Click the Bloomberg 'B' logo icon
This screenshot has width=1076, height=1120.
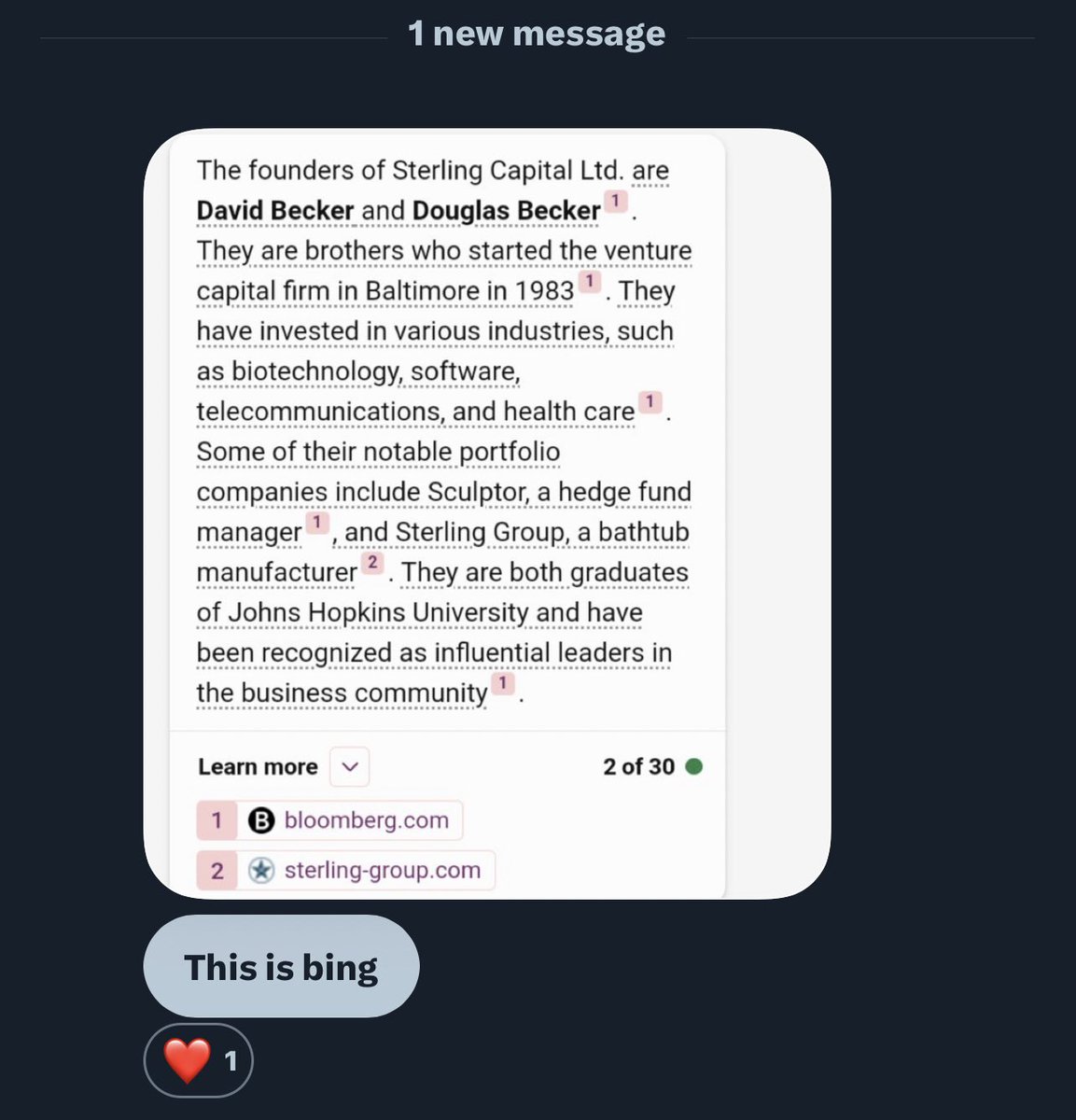tap(261, 820)
